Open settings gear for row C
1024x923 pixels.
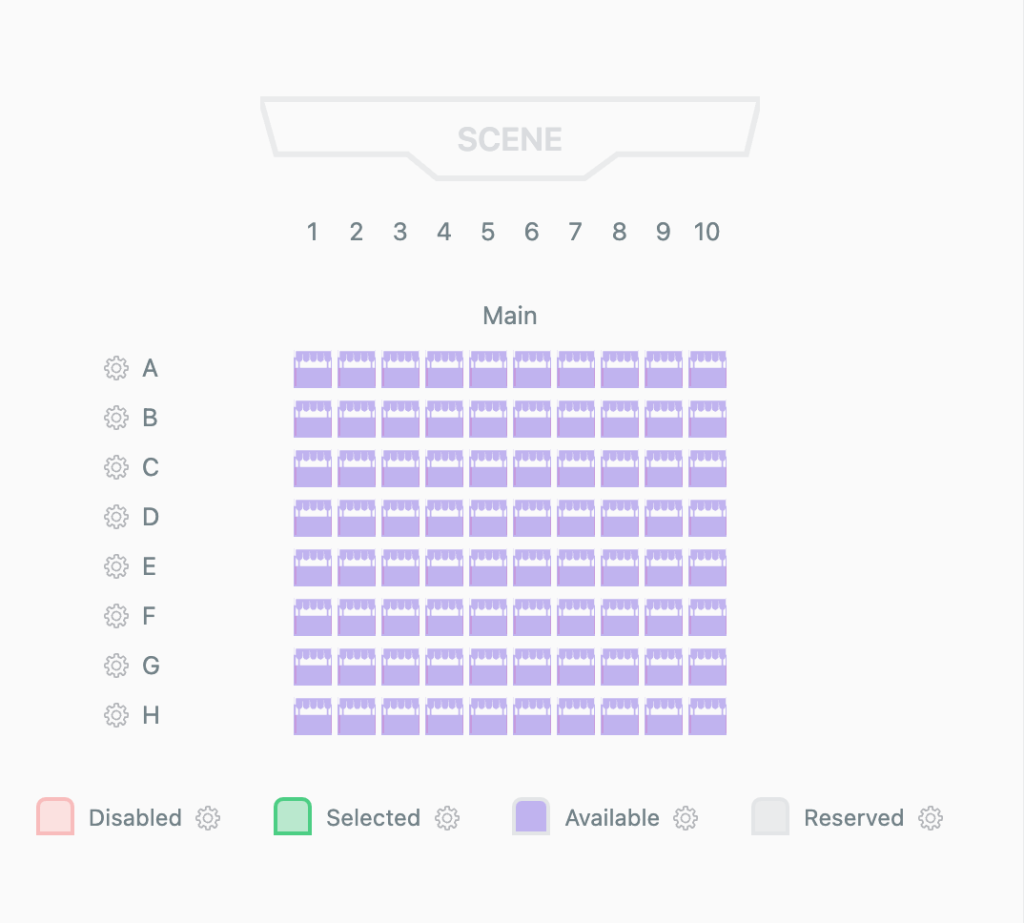116,467
